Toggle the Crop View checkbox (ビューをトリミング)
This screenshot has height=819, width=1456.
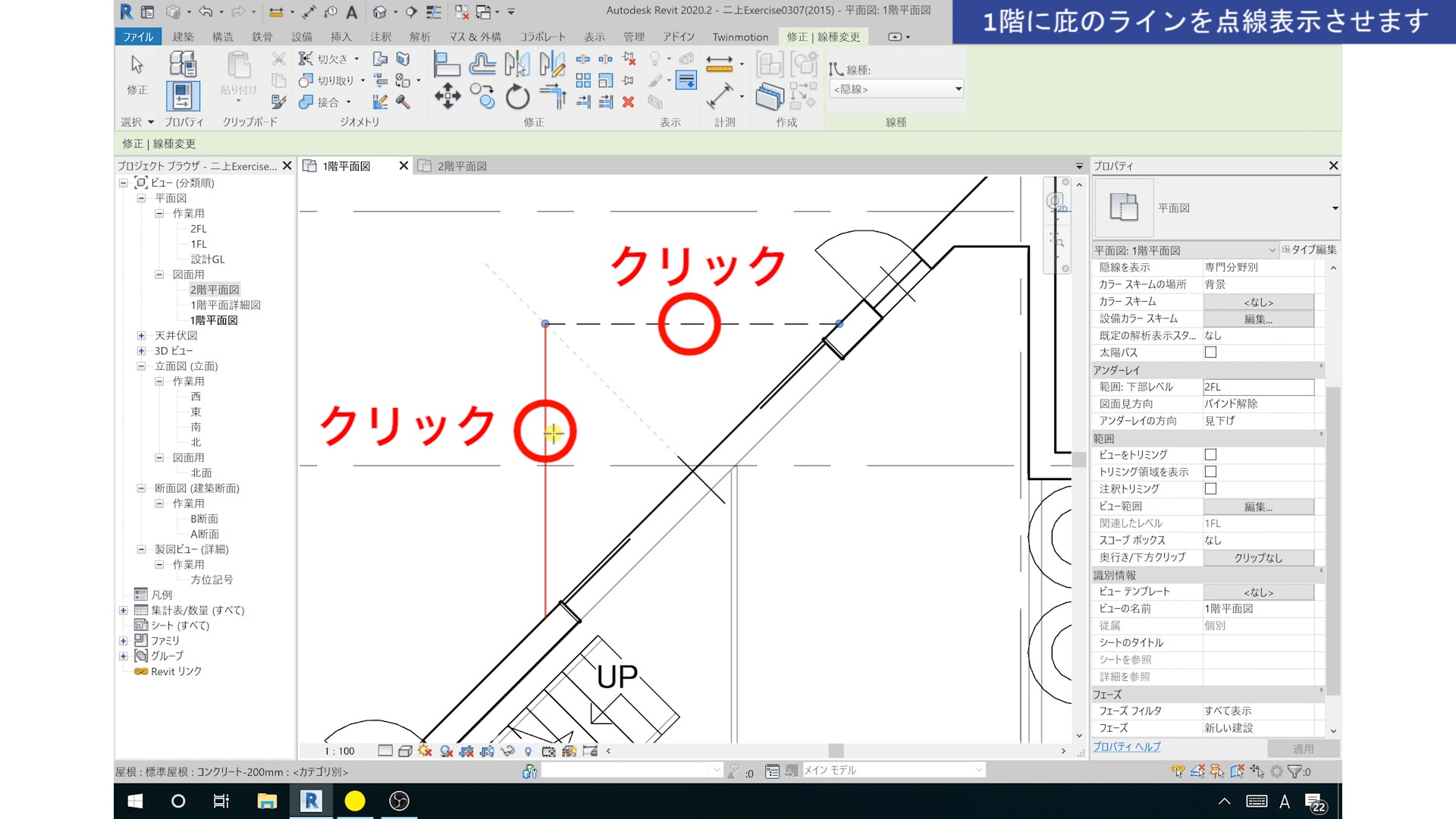tap(1210, 455)
